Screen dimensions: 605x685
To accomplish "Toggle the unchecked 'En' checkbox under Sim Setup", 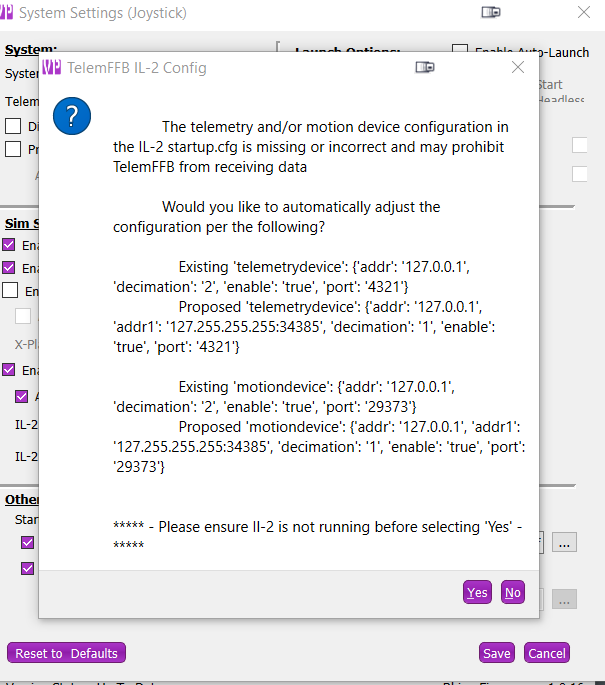I will (x=10, y=290).
